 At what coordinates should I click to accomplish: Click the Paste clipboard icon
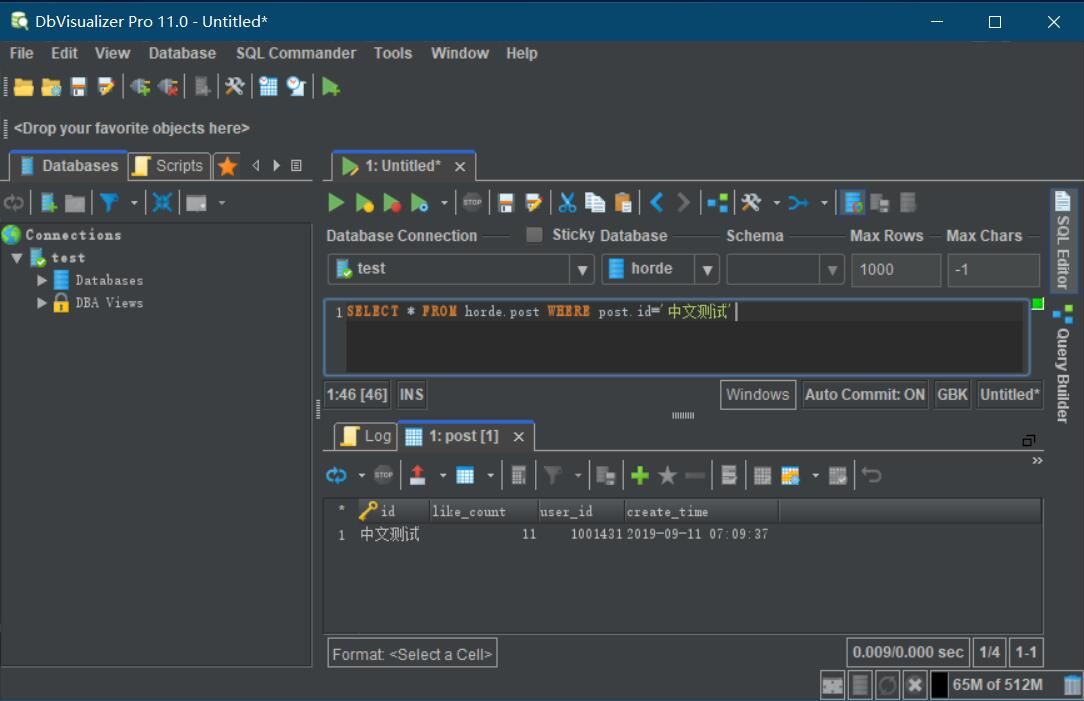(x=623, y=203)
